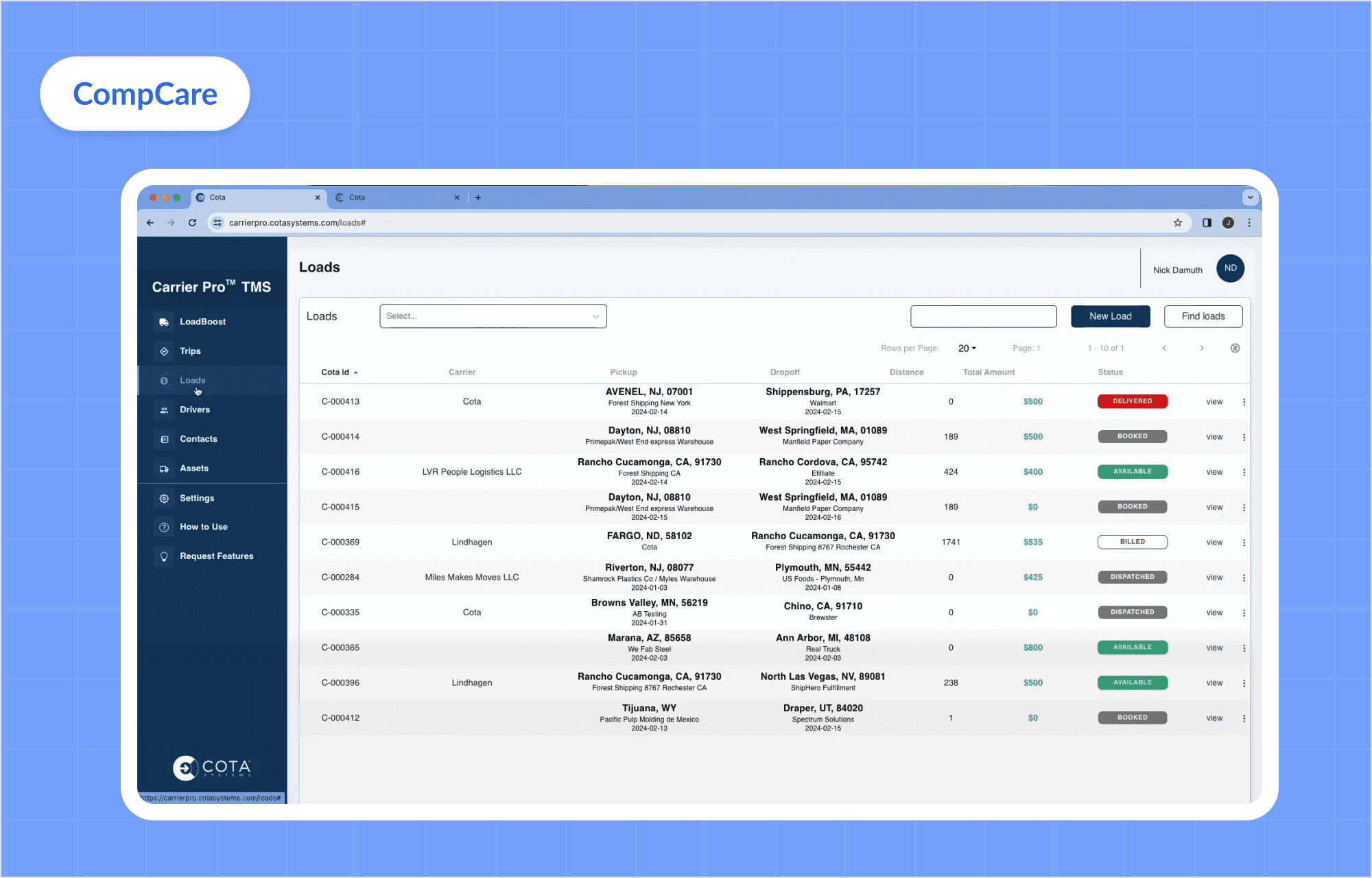The image size is (1372, 878).
Task: Open Chrome three-dot menu
Action: [1249, 223]
